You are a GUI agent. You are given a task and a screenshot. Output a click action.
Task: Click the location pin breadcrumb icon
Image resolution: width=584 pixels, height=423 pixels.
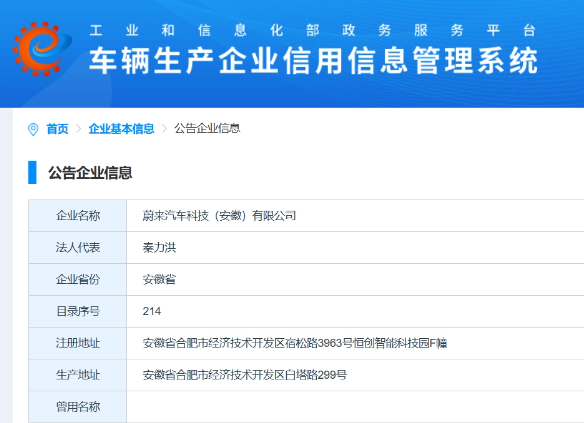[x=33, y=129]
